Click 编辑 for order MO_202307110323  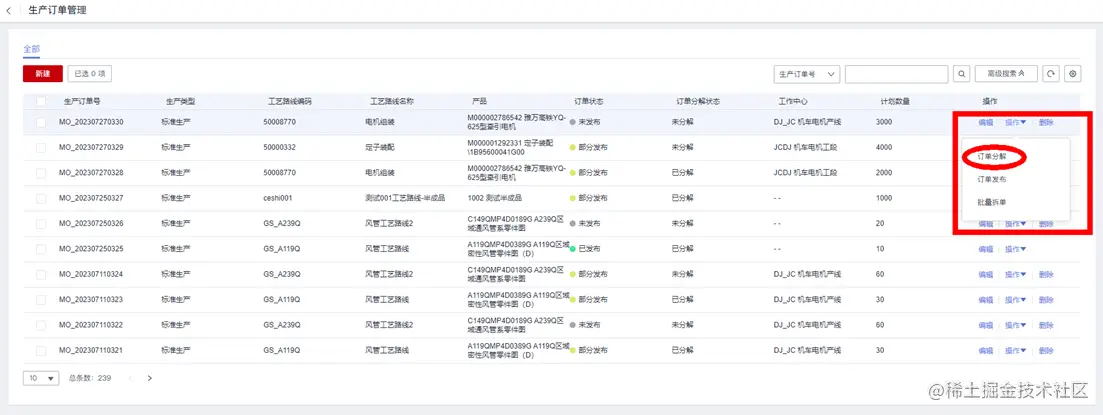tap(986, 300)
